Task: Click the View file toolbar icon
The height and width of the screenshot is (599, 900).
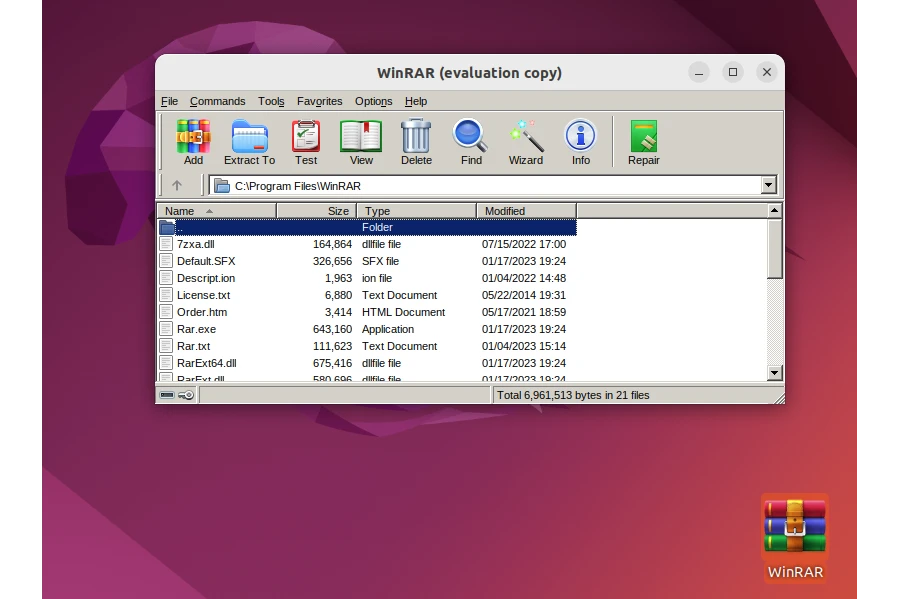Action: pos(361,141)
